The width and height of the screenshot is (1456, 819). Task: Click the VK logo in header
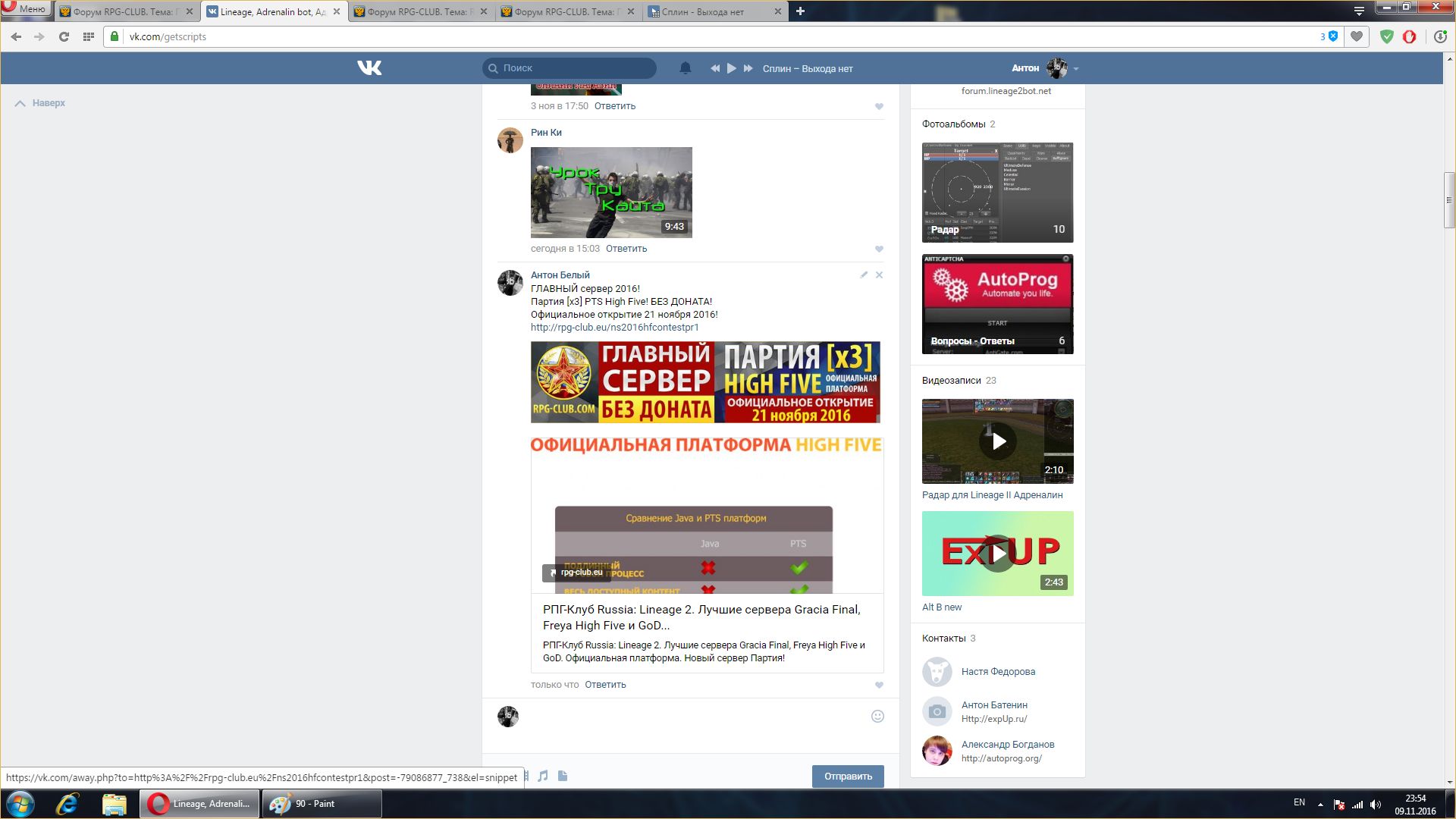pos(369,68)
